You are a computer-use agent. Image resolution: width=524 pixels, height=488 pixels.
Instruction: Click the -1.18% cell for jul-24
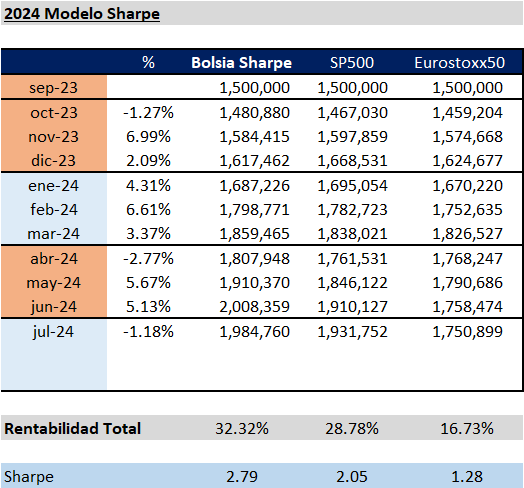click(x=148, y=332)
